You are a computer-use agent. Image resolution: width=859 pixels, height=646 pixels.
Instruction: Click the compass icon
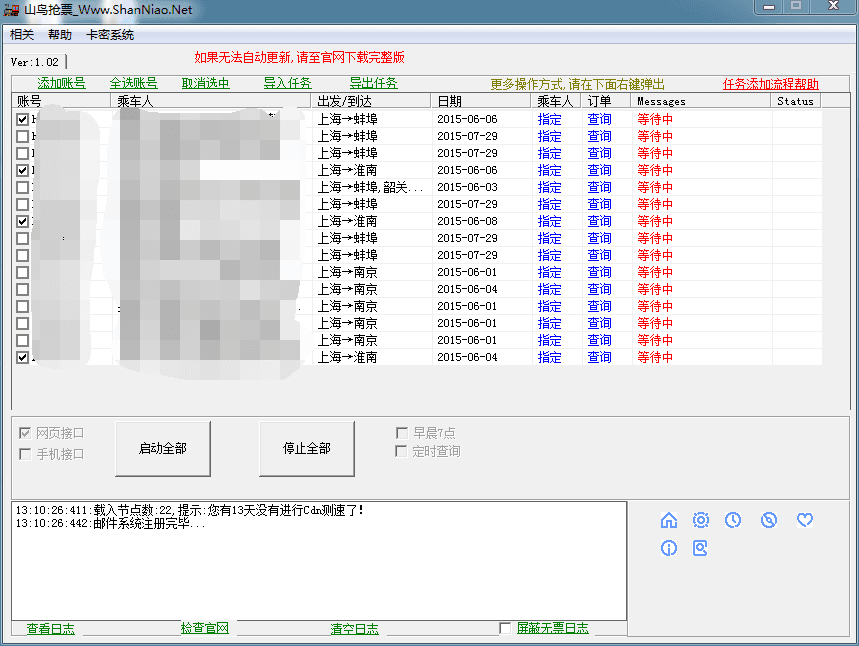point(768,520)
